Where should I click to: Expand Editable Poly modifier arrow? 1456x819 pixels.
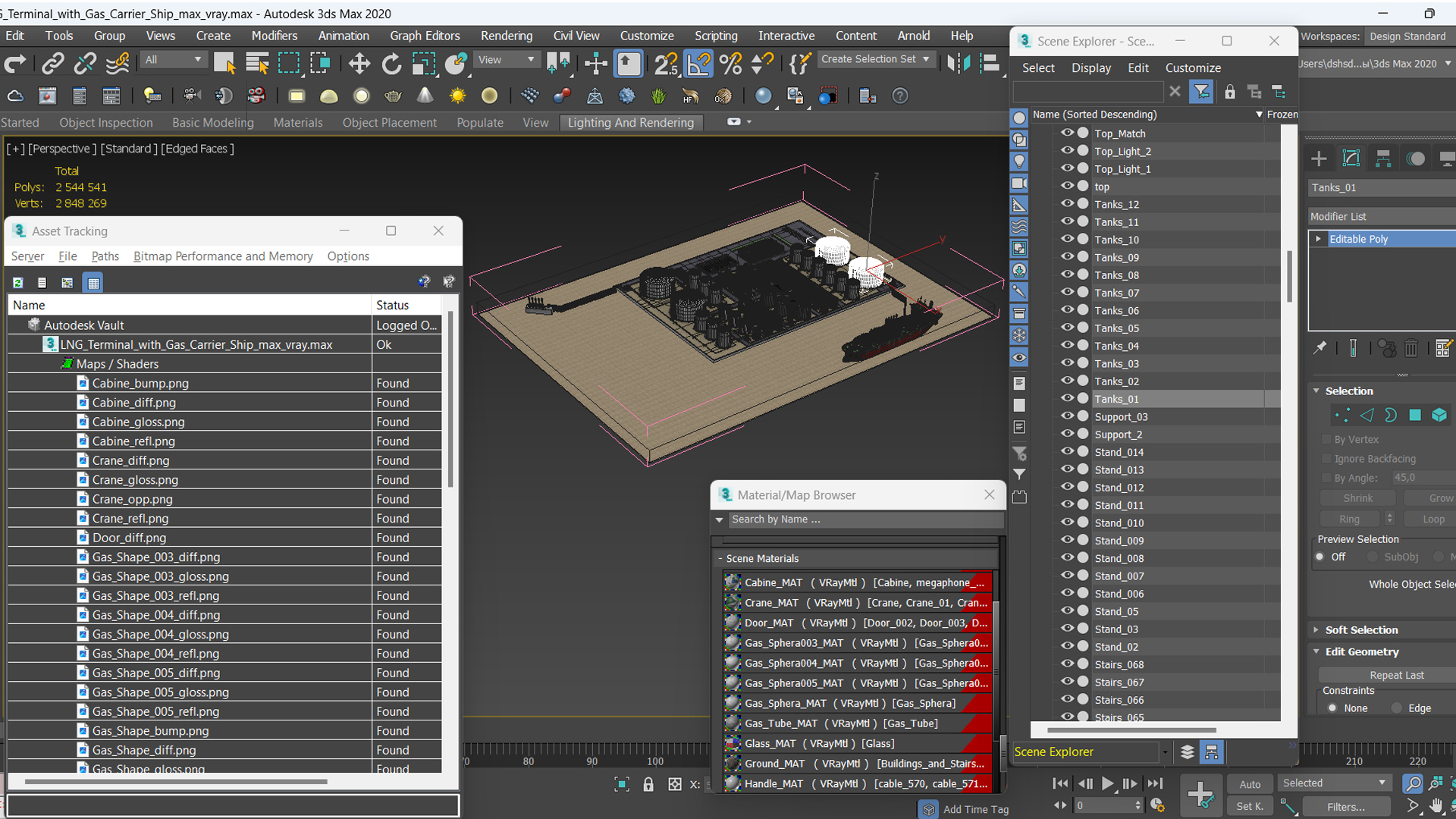[1319, 239]
